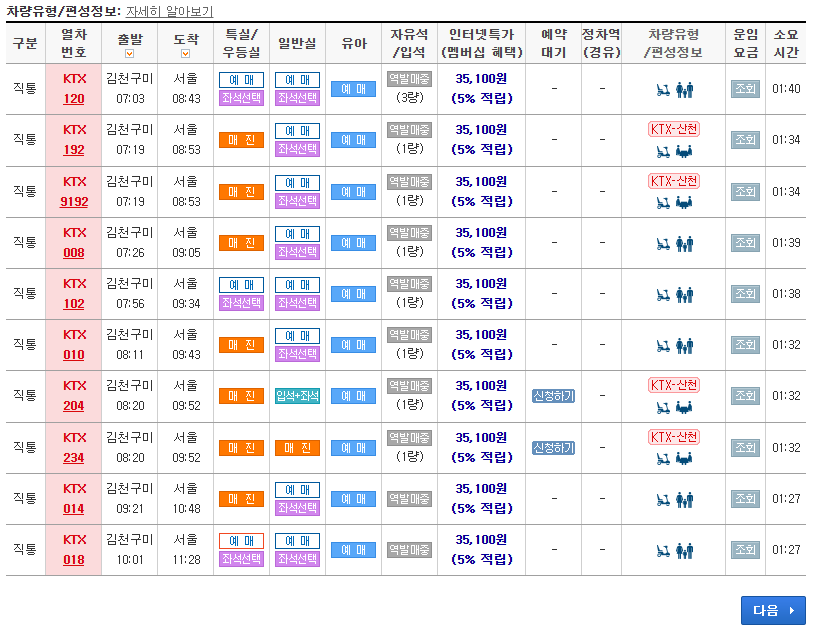This screenshot has width=823, height=644.
Task: Choose standard 좌석선택 for KTX 014
Action: pos(298,508)
